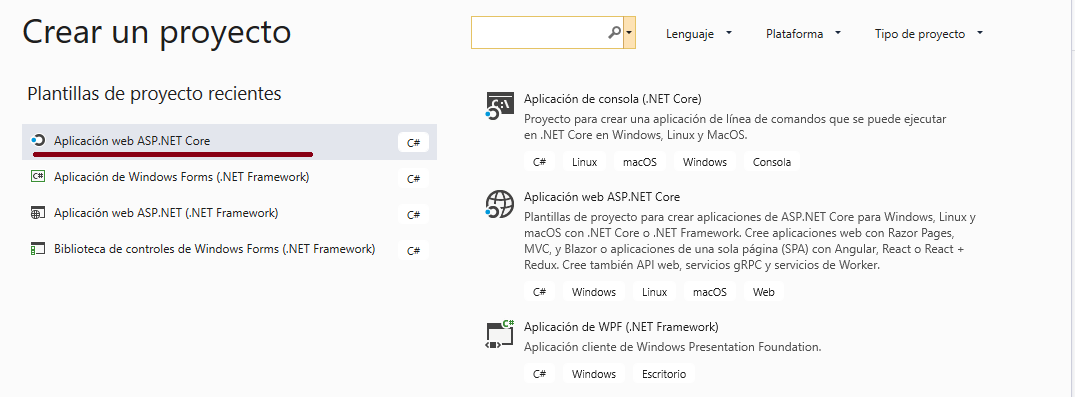Screen dimensions: 1078x398
Task: Click the WPF application (.NET Framework) icon
Action: click(499, 334)
